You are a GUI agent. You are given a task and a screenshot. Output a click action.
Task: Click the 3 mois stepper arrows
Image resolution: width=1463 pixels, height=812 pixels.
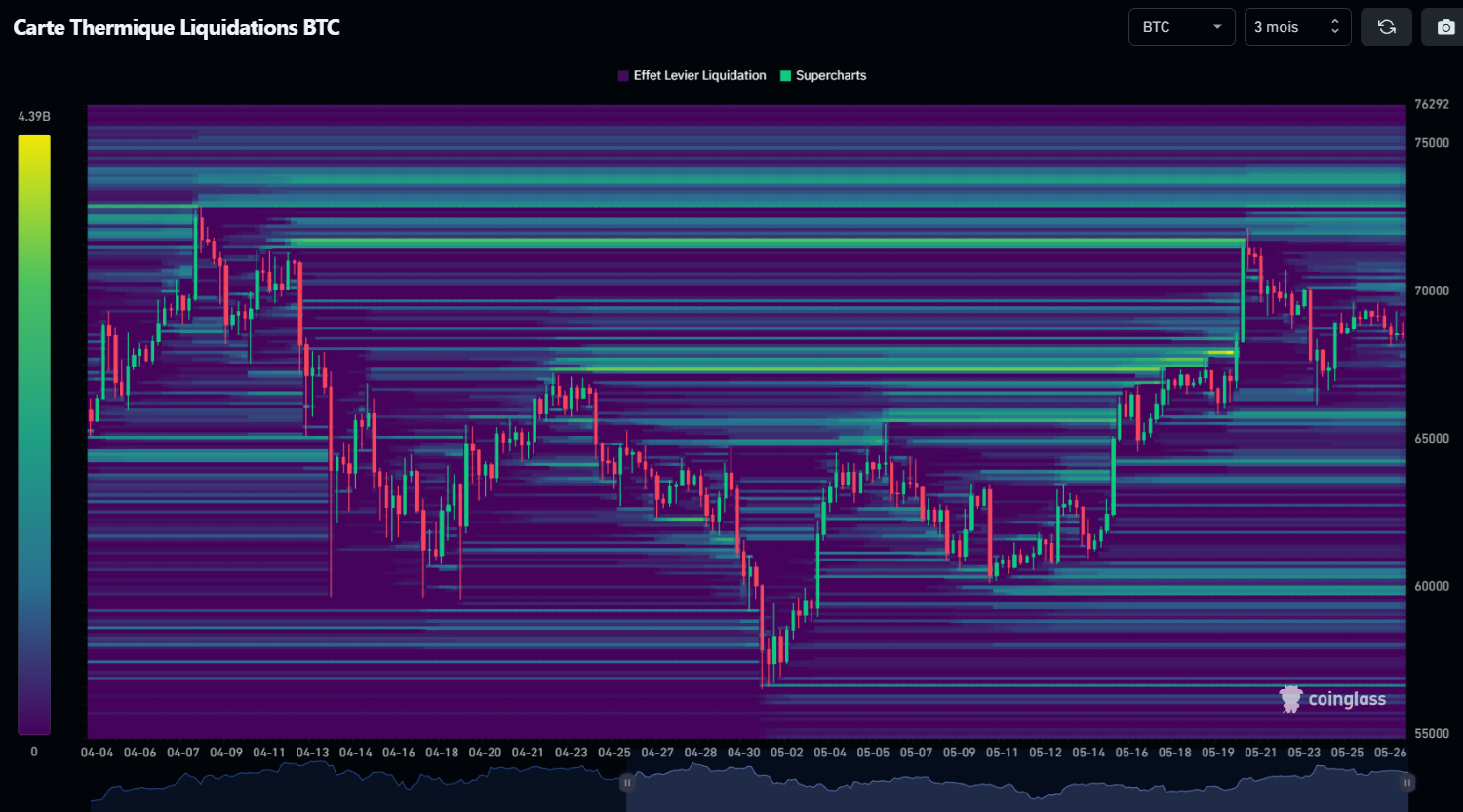click(1335, 26)
